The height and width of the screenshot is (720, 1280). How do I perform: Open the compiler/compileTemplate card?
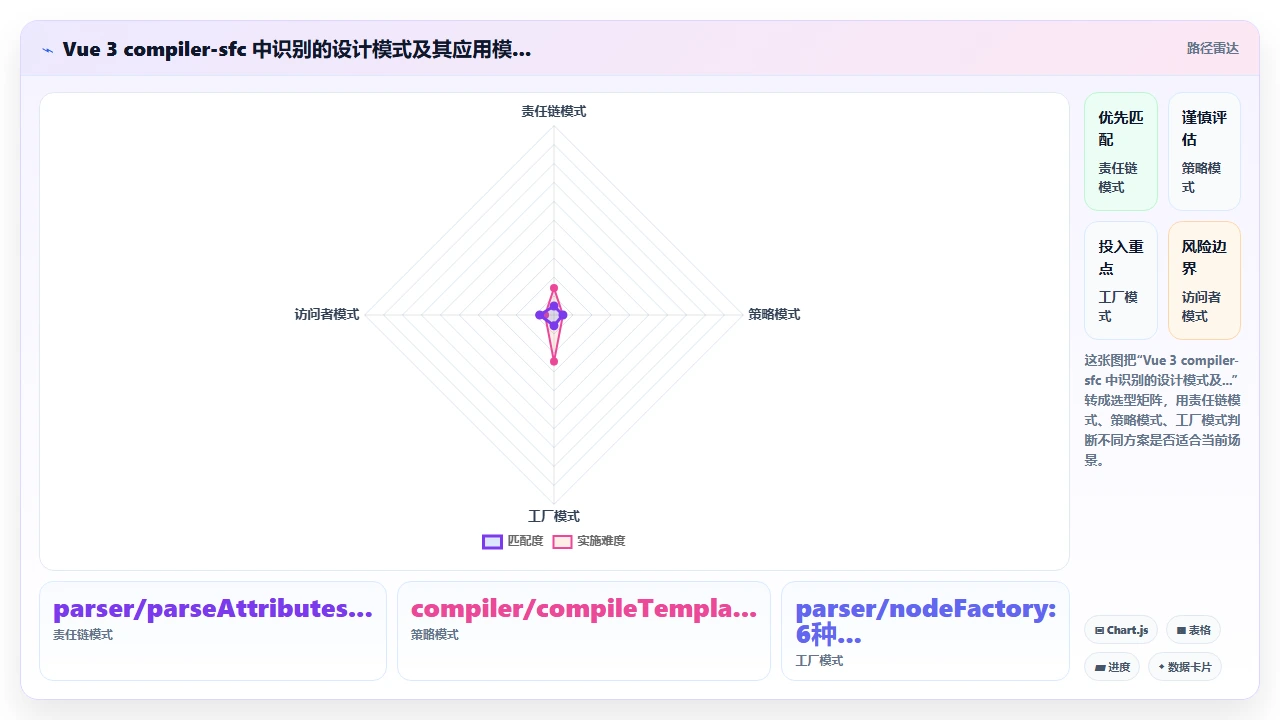click(584, 631)
